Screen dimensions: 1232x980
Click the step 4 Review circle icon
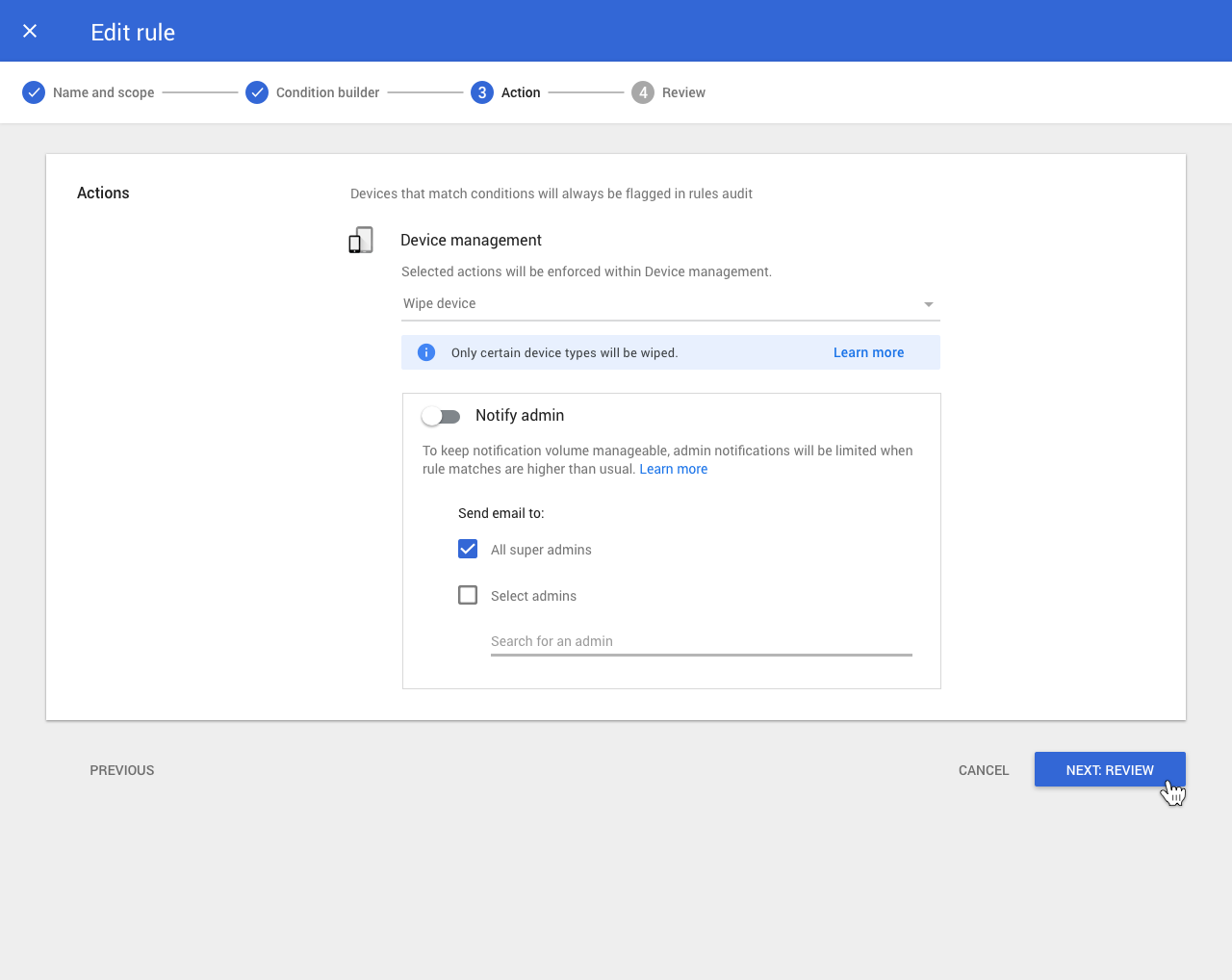(x=642, y=92)
